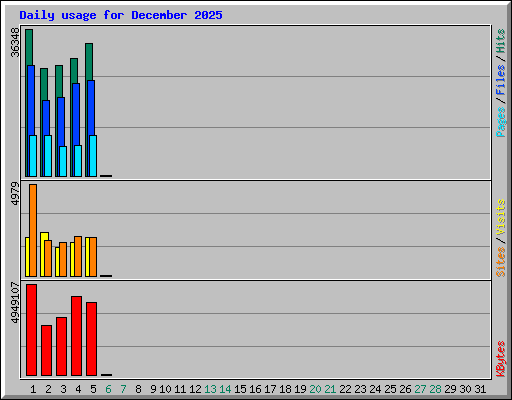Click the green day 7 weekend label
The image size is (512, 400).
tap(123, 389)
